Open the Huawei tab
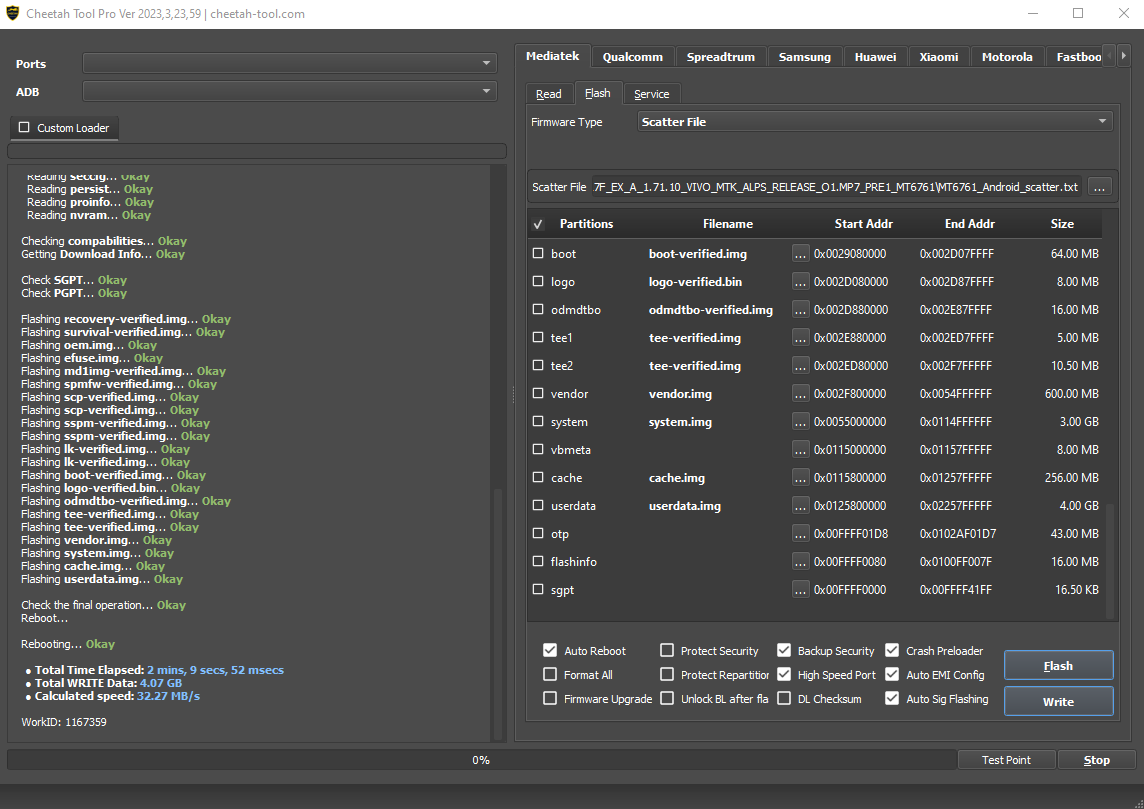1144x809 pixels. coord(876,57)
